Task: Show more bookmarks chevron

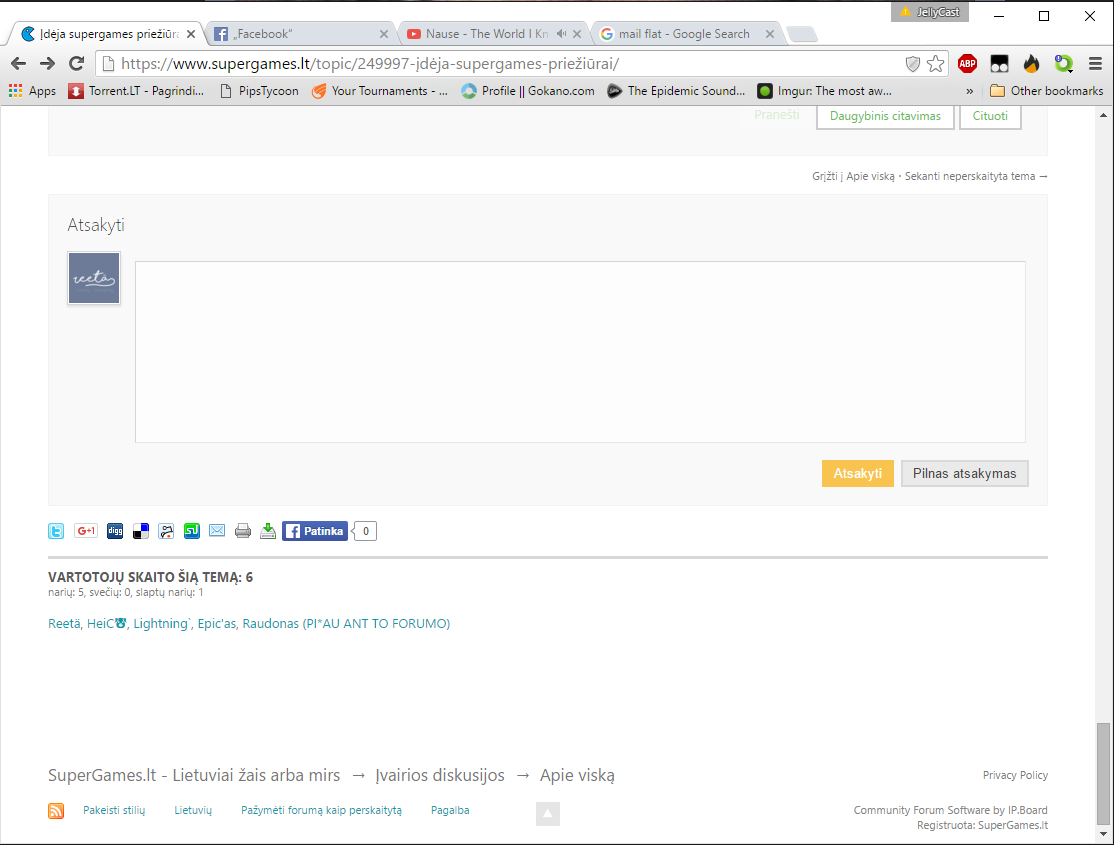Action: point(970,91)
